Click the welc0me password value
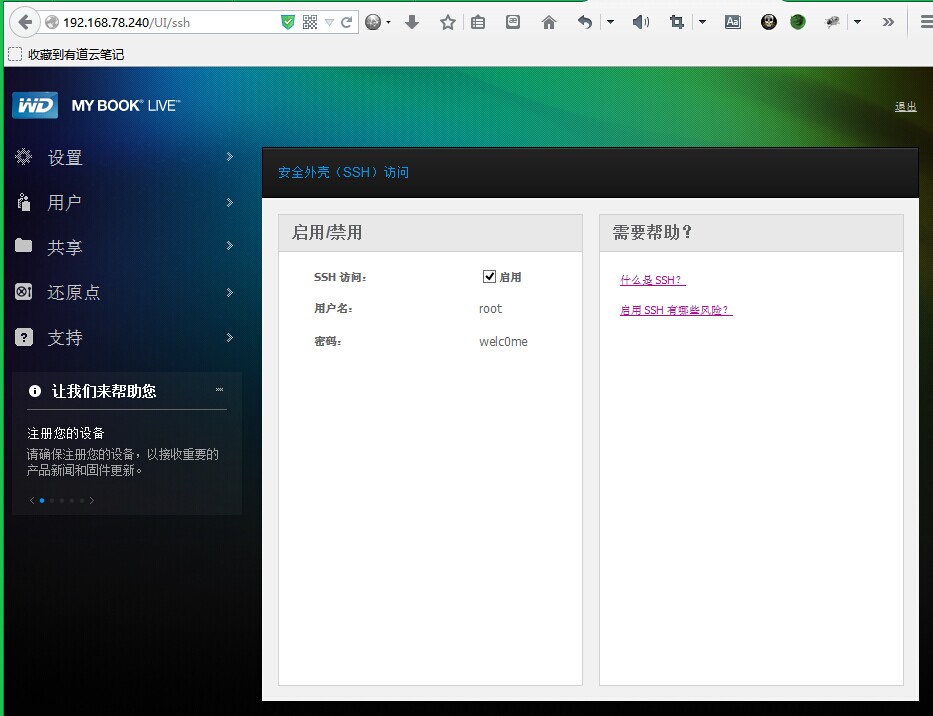The width and height of the screenshot is (933, 716). tap(503, 342)
